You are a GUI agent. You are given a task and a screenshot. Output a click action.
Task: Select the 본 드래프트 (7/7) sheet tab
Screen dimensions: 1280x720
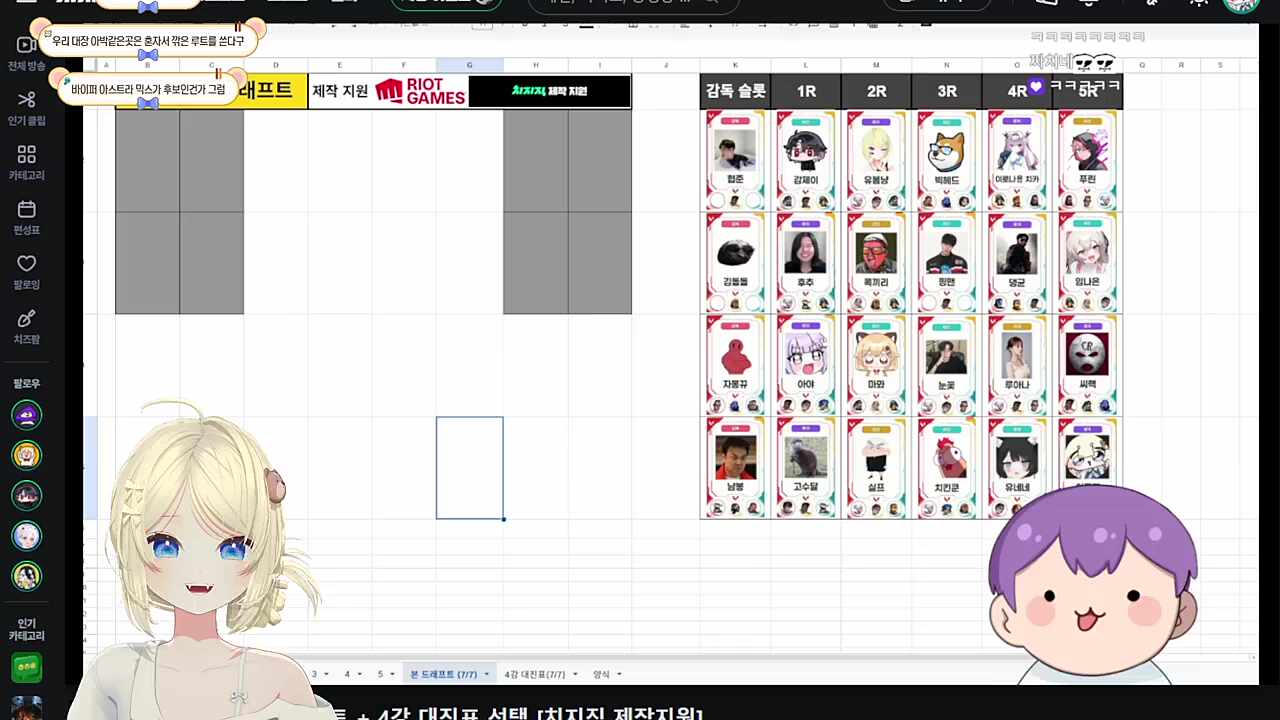[x=443, y=675]
